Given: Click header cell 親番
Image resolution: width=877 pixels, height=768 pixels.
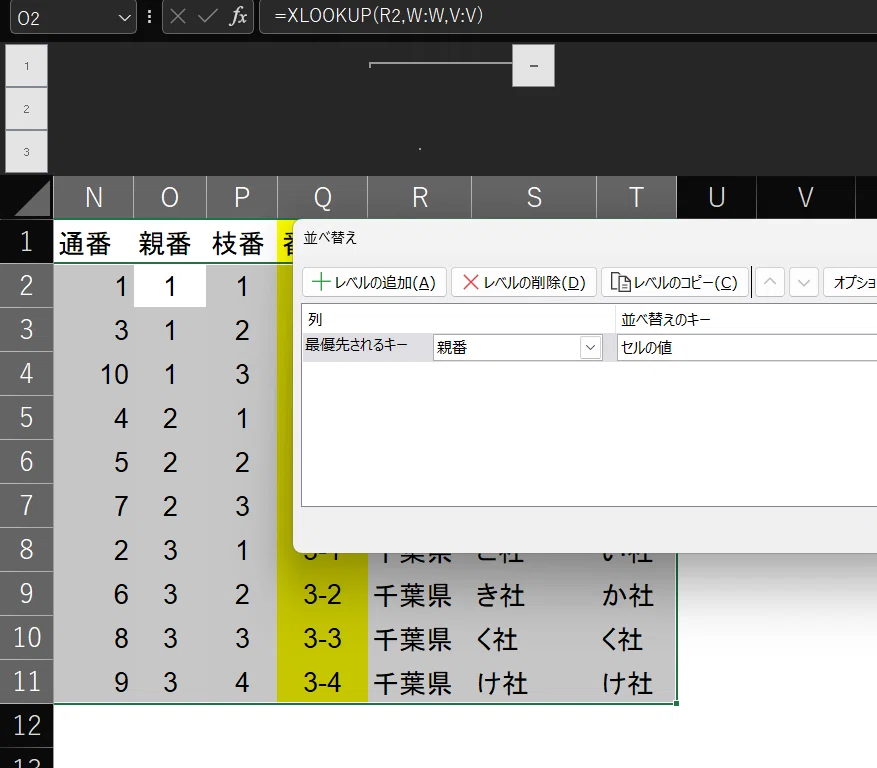Looking at the screenshot, I should [170, 242].
